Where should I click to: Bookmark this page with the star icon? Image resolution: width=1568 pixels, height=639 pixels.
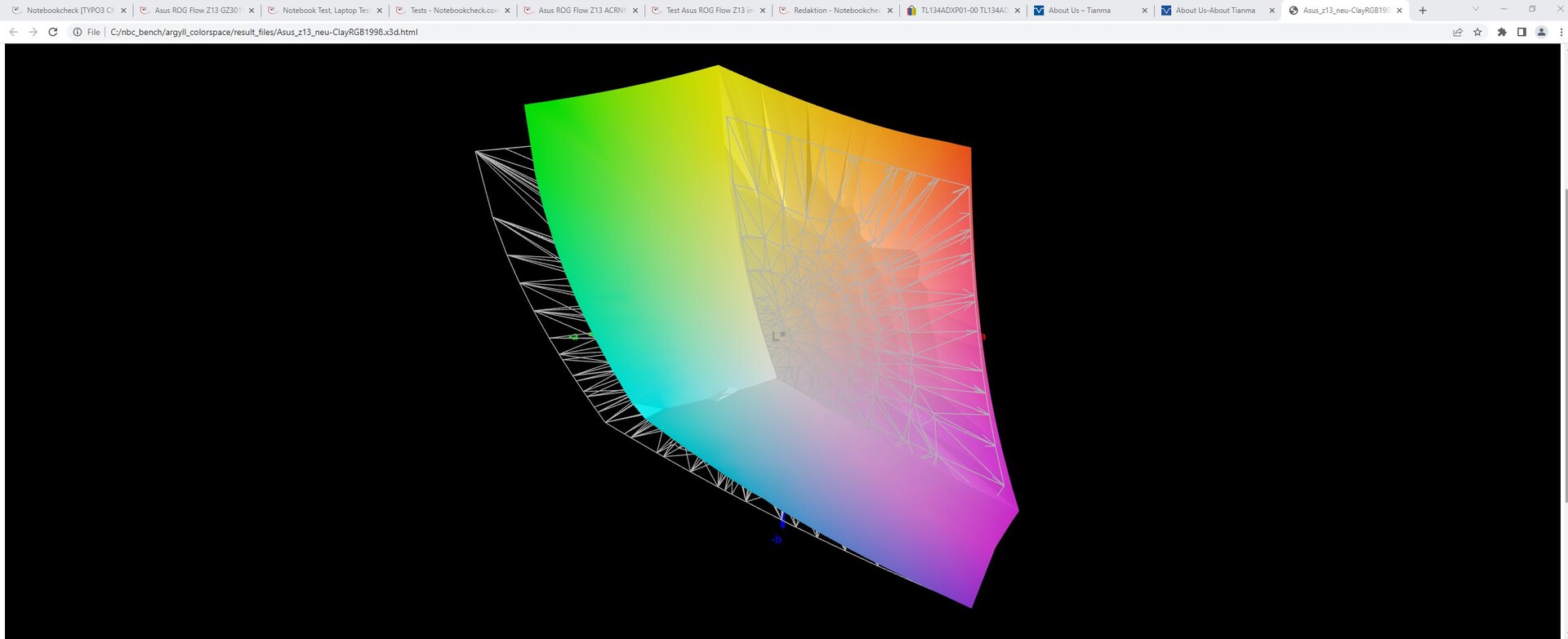click(x=1477, y=32)
